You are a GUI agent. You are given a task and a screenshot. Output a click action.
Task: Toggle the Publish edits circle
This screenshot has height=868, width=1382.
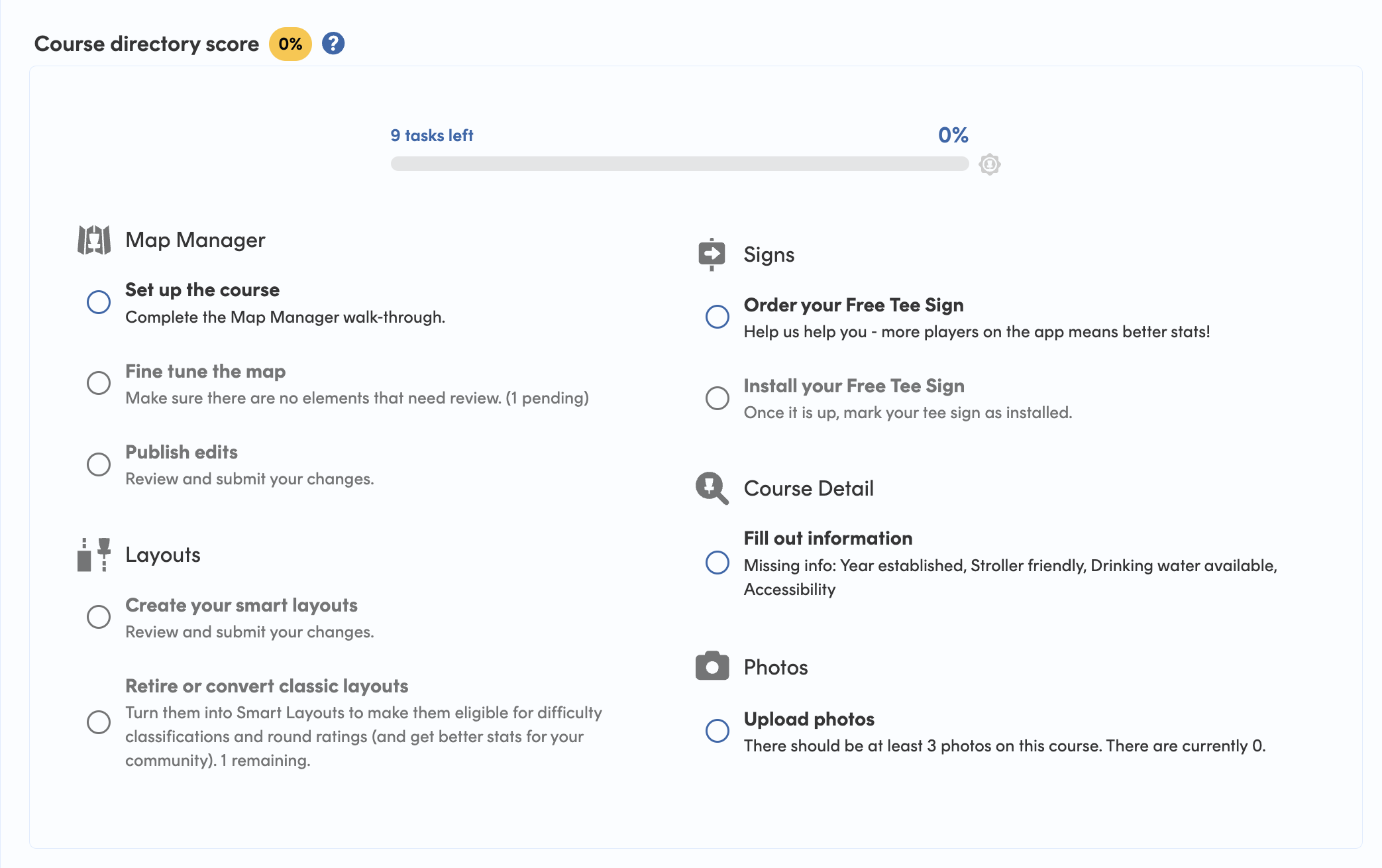(x=99, y=464)
